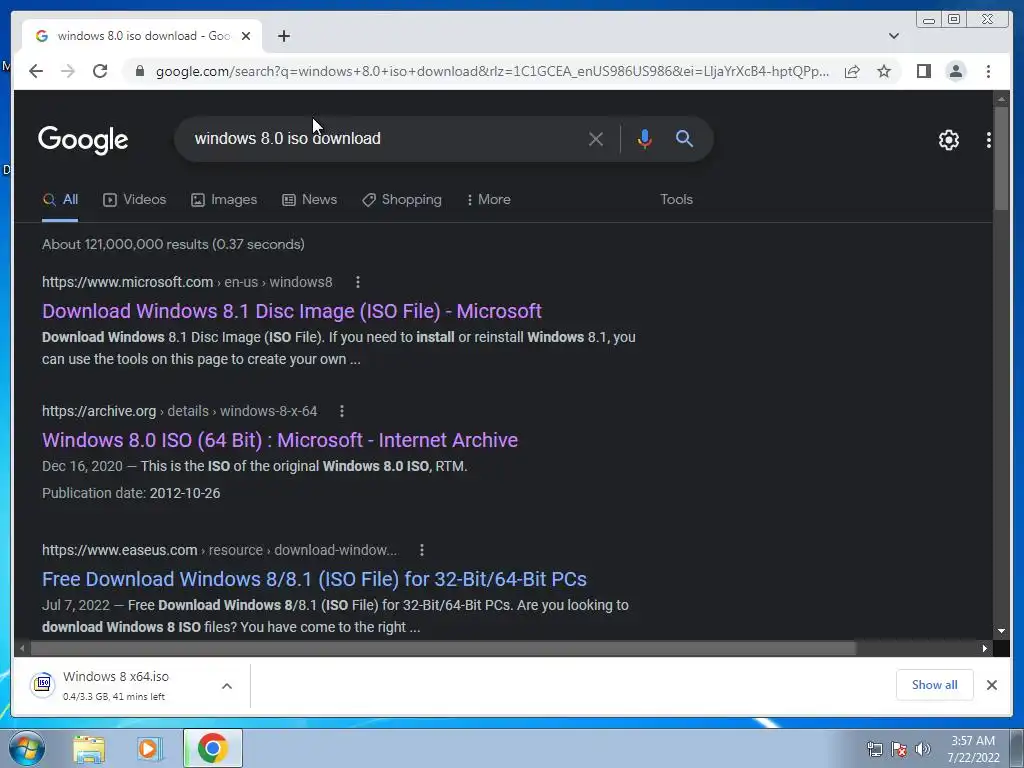Image resolution: width=1024 pixels, height=768 pixels.
Task: Click the horizontal scrollbar right arrow
Action: [x=985, y=648]
